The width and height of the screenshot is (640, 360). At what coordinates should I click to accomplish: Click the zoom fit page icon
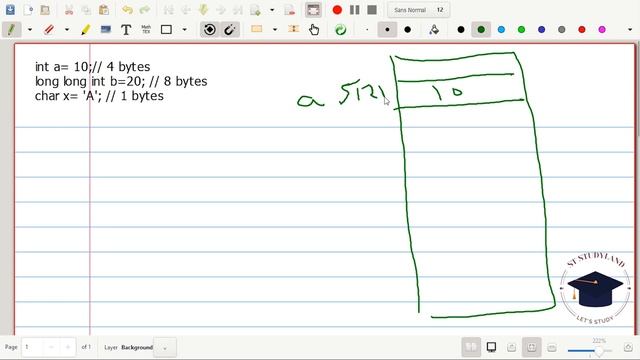click(x=531, y=347)
